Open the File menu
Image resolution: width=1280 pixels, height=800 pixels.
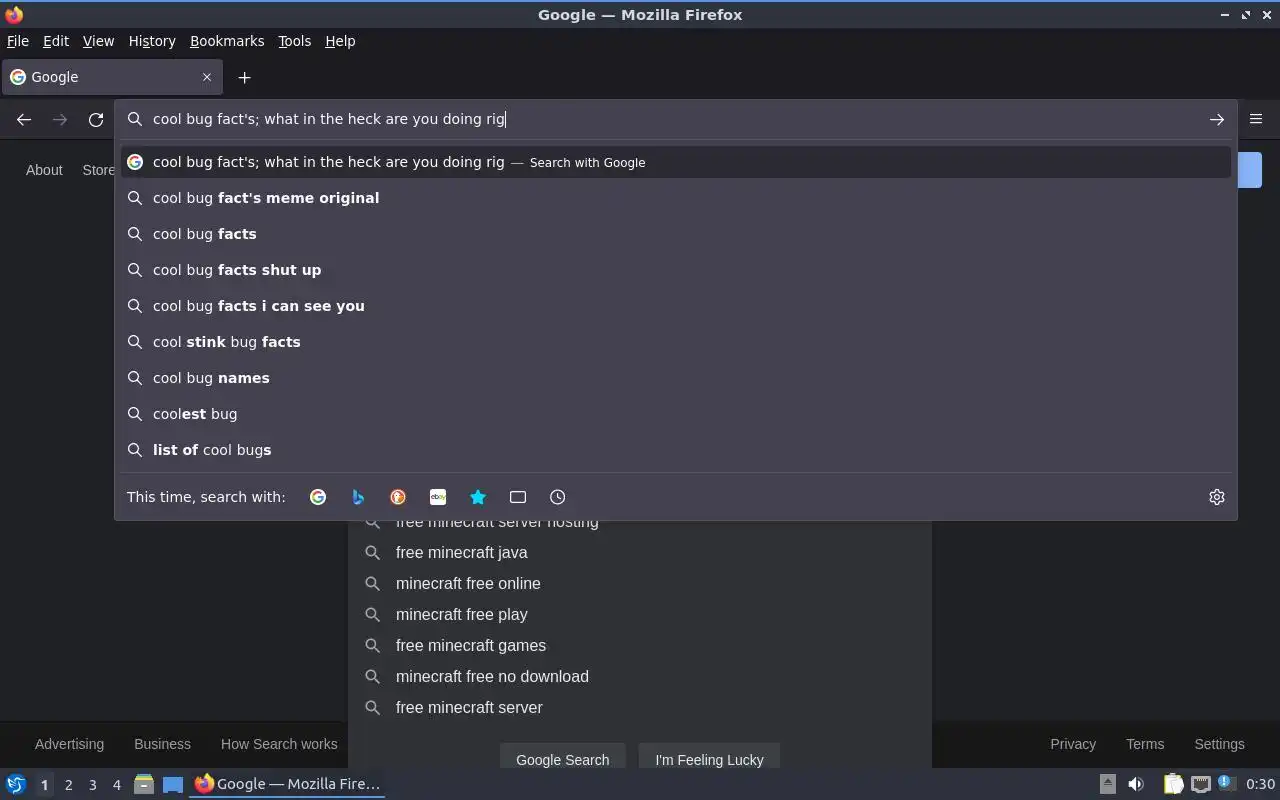tap(18, 41)
